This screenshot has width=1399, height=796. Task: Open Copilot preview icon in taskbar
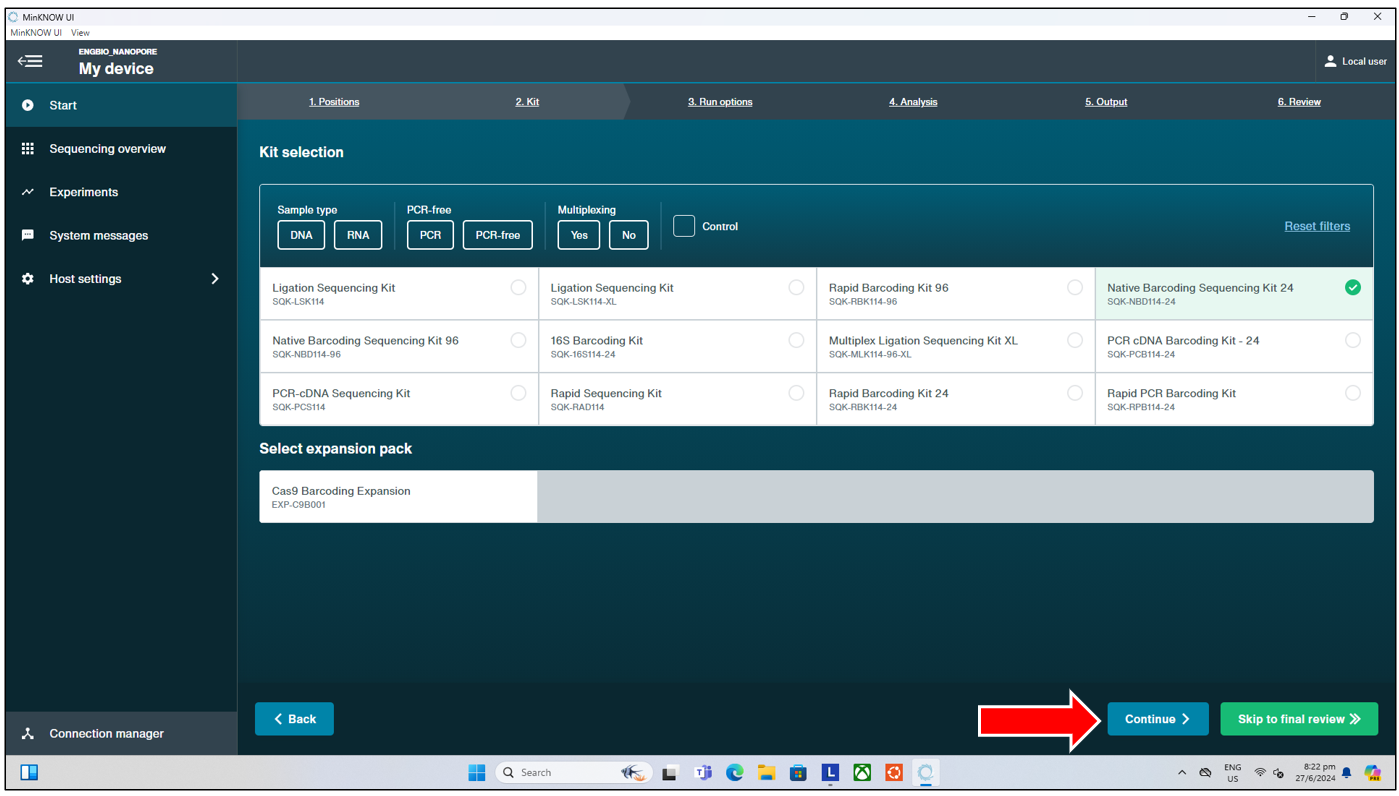(x=1373, y=773)
